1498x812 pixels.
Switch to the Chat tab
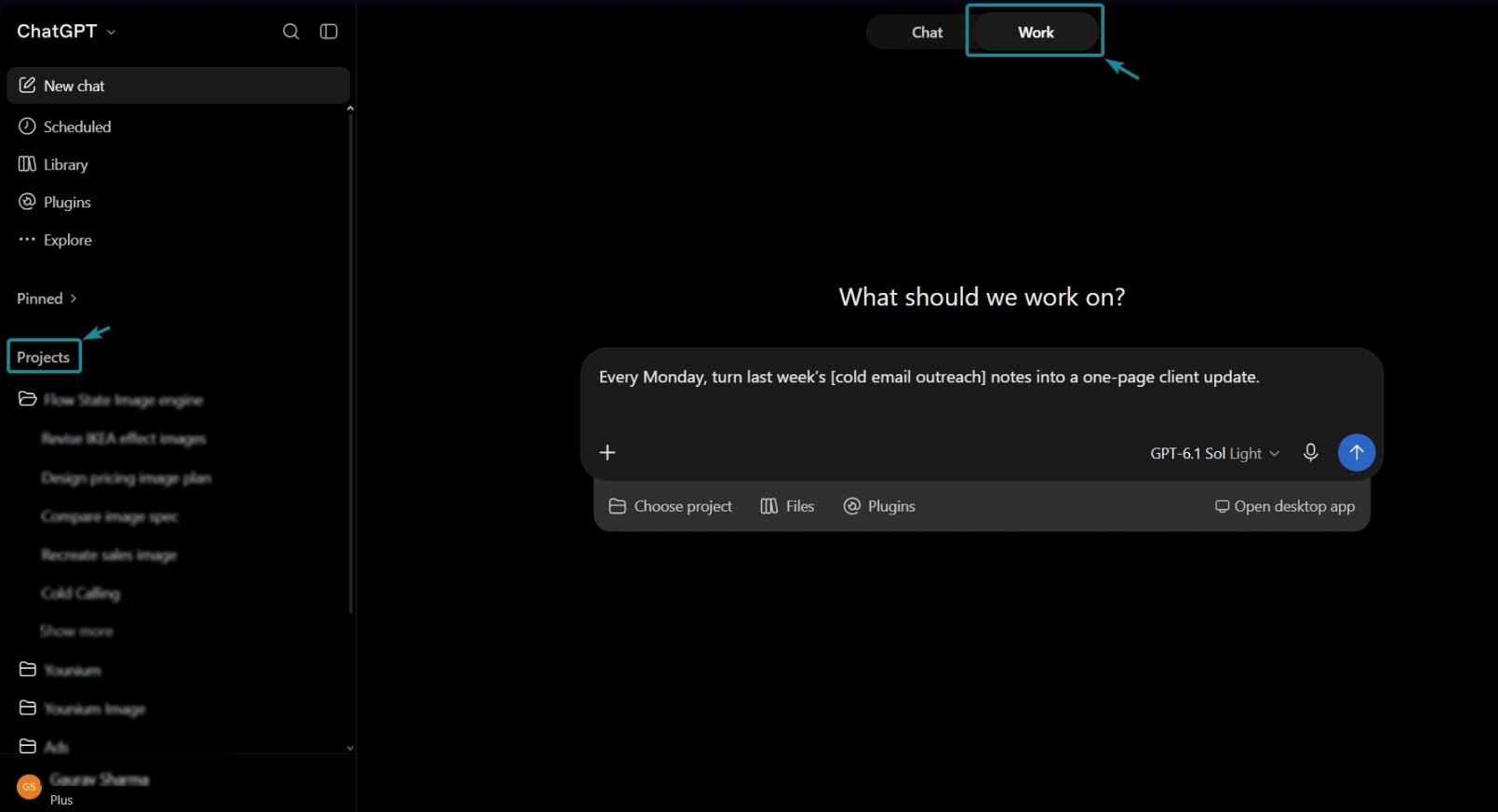[927, 33]
